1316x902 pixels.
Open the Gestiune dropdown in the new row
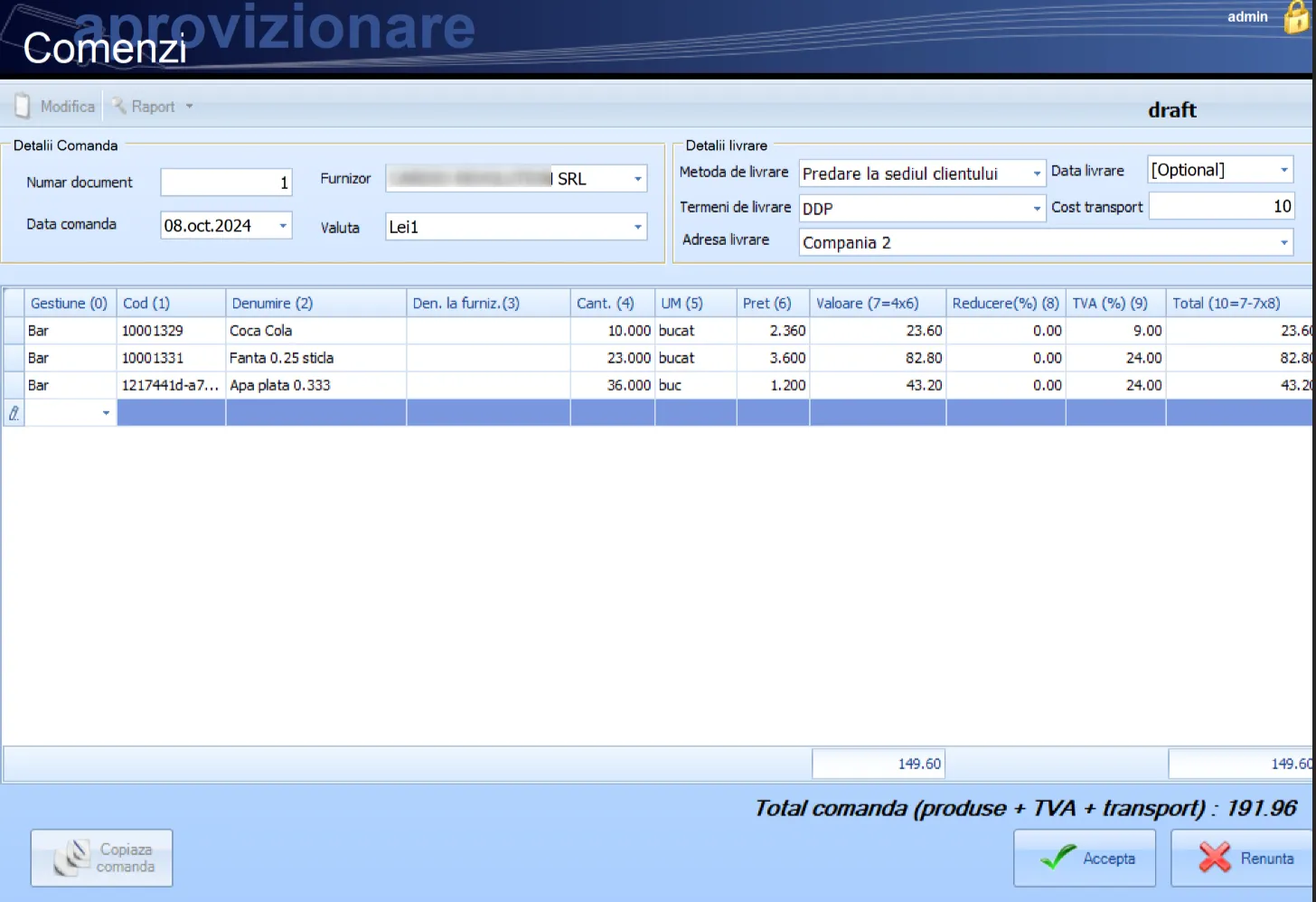106,413
